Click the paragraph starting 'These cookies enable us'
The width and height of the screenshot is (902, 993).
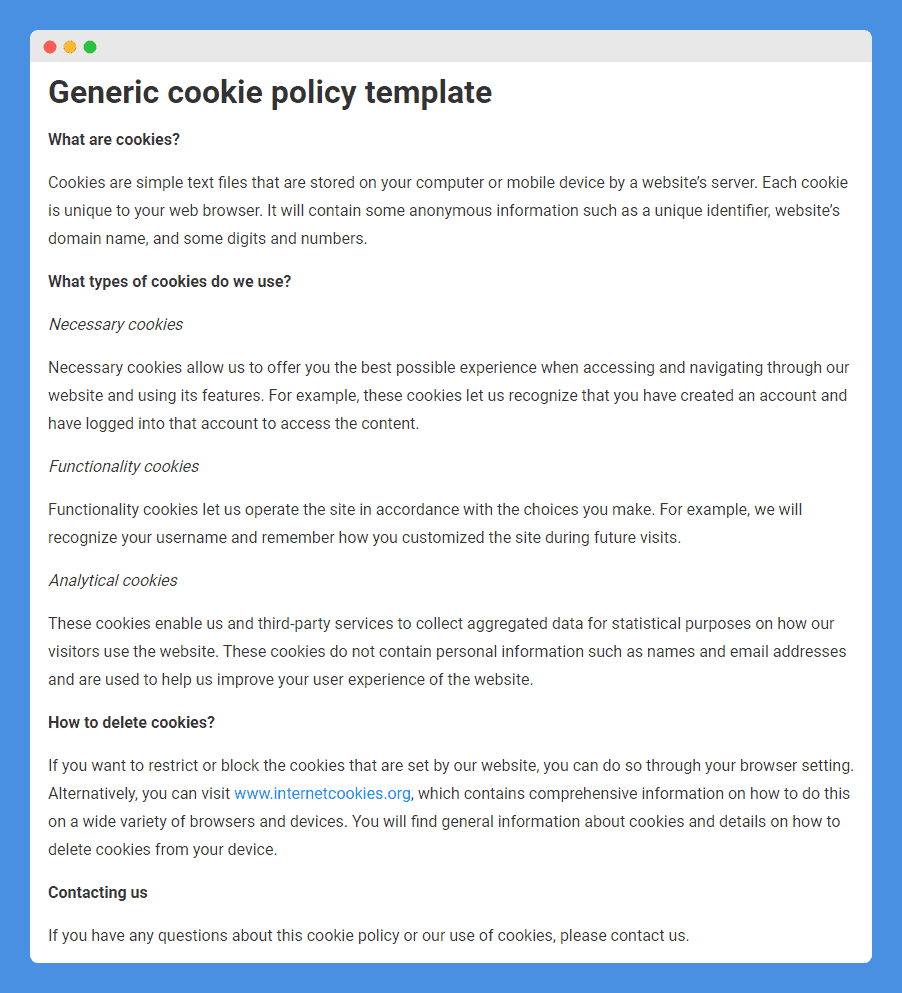click(x=447, y=651)
